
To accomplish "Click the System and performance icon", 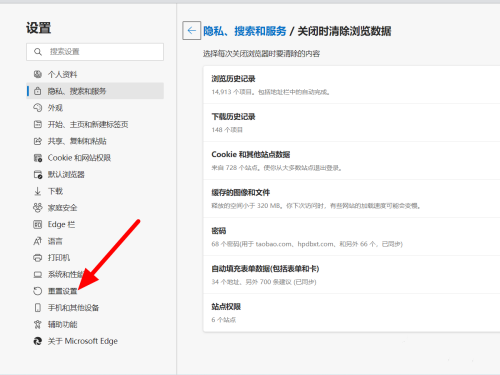I will [38, 274].
